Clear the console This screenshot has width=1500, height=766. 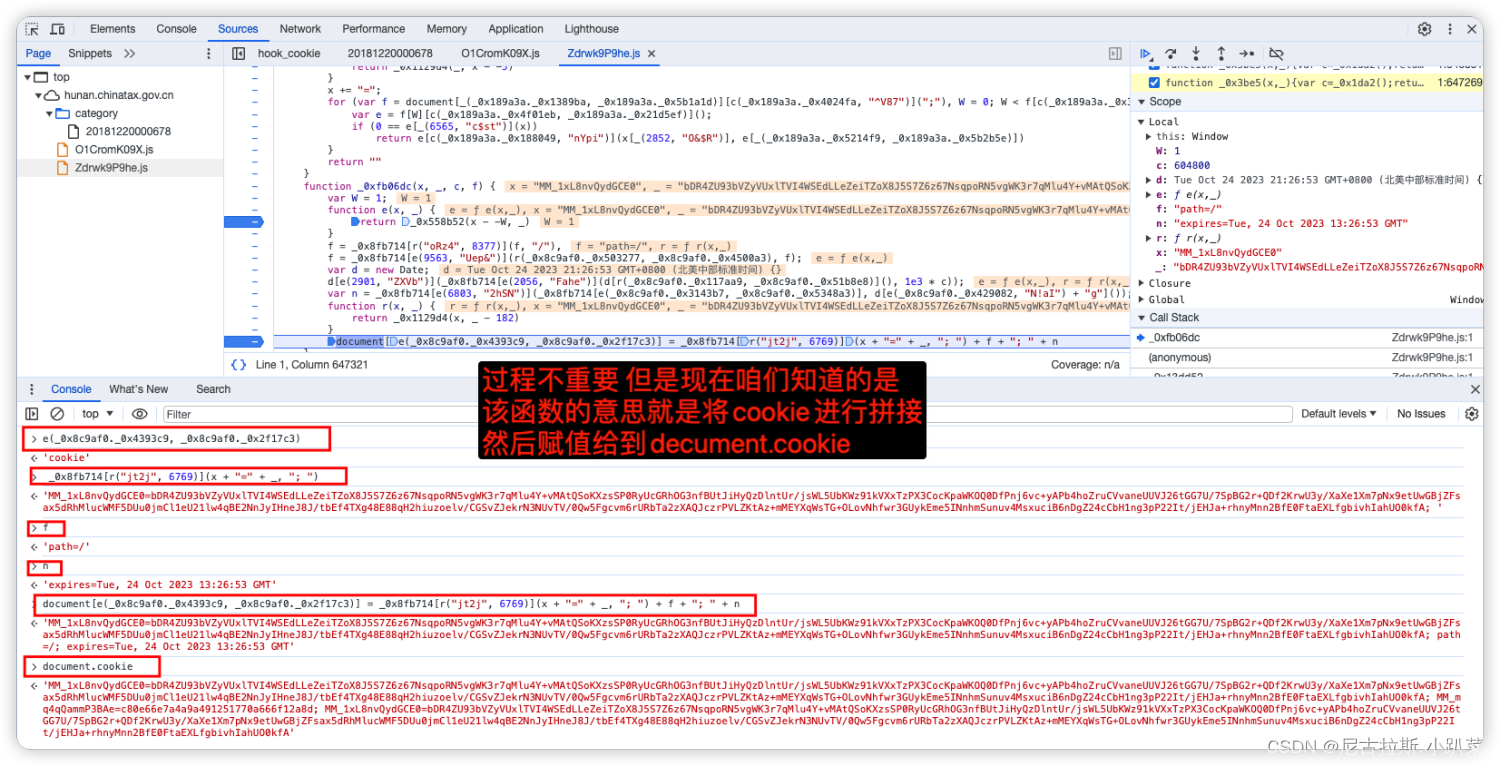(x=56, y=413)
